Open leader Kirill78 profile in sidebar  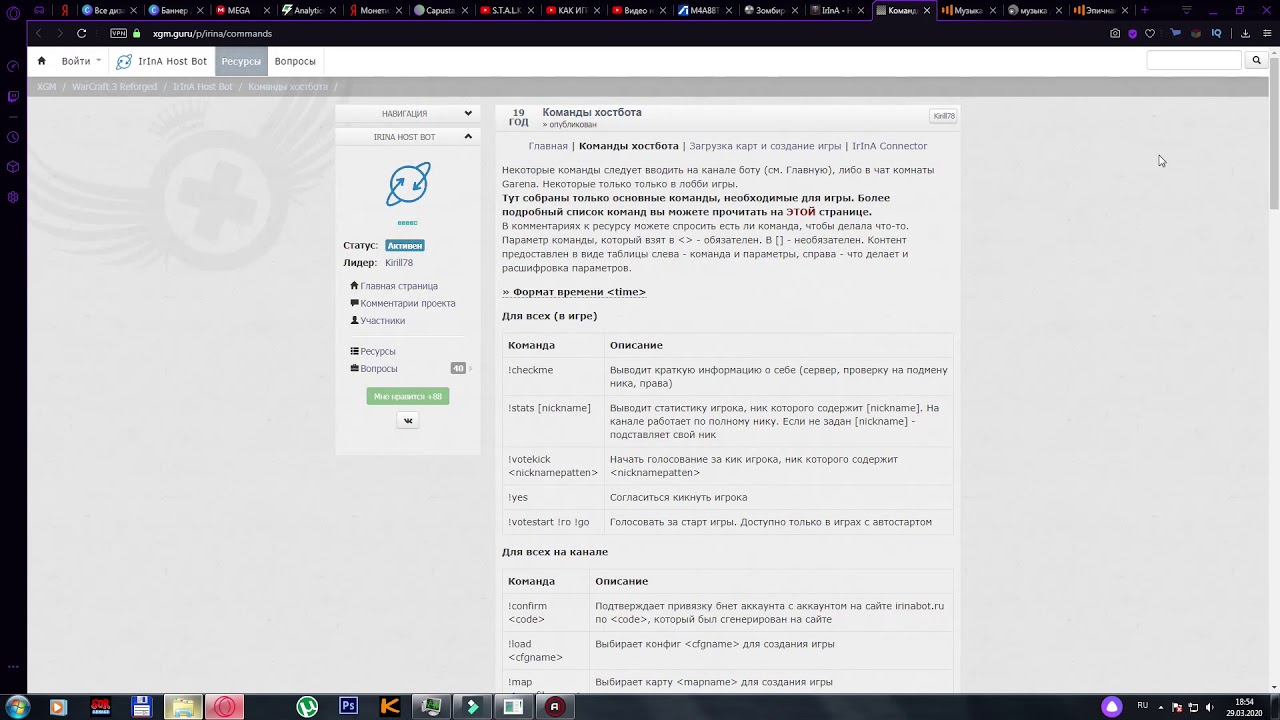pyautogui.click(x=399, y=263)
